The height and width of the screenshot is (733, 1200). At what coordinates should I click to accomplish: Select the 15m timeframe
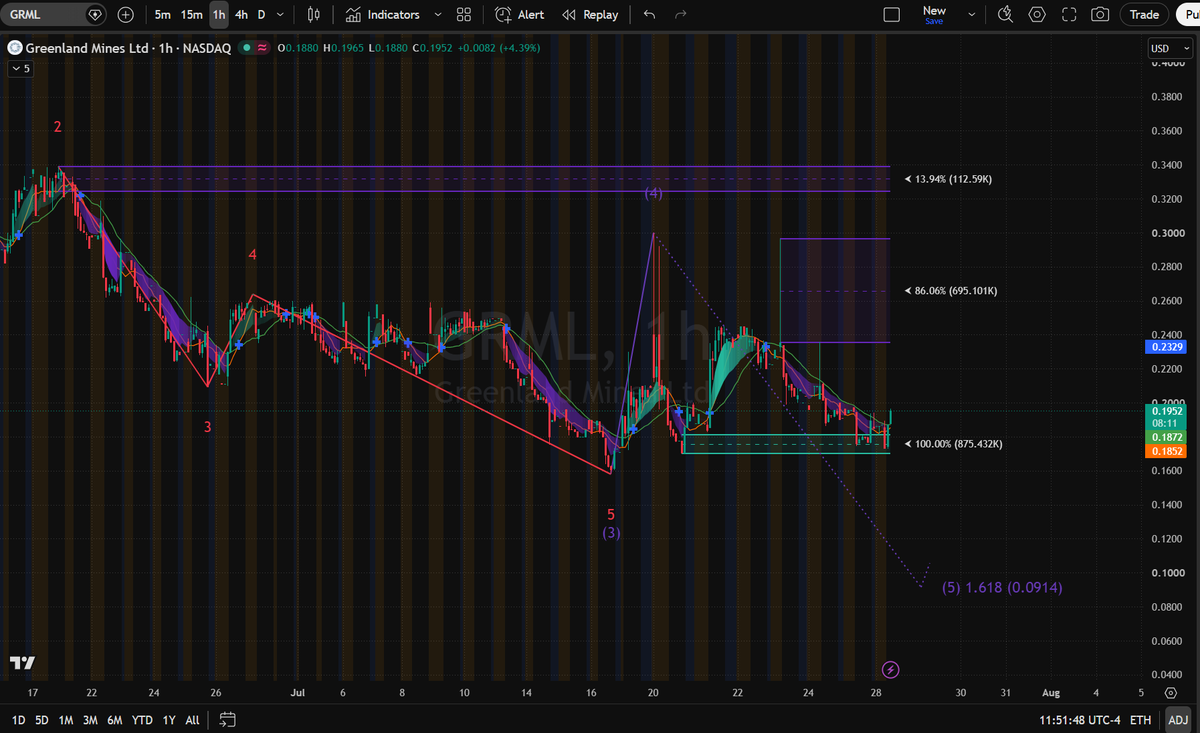pos(192,15)
